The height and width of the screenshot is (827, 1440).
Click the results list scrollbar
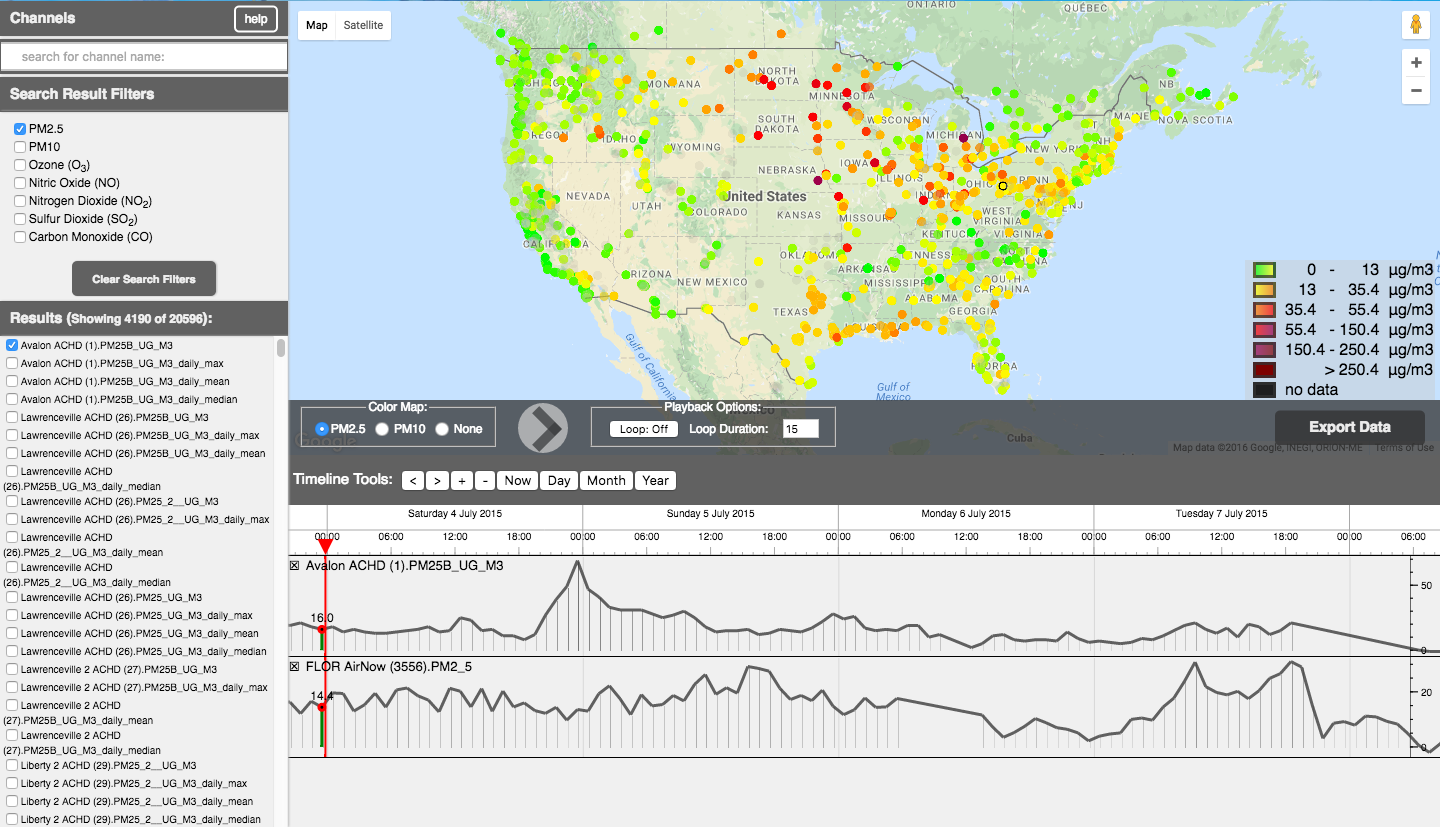pyautogui.click(x=281, y=348)
